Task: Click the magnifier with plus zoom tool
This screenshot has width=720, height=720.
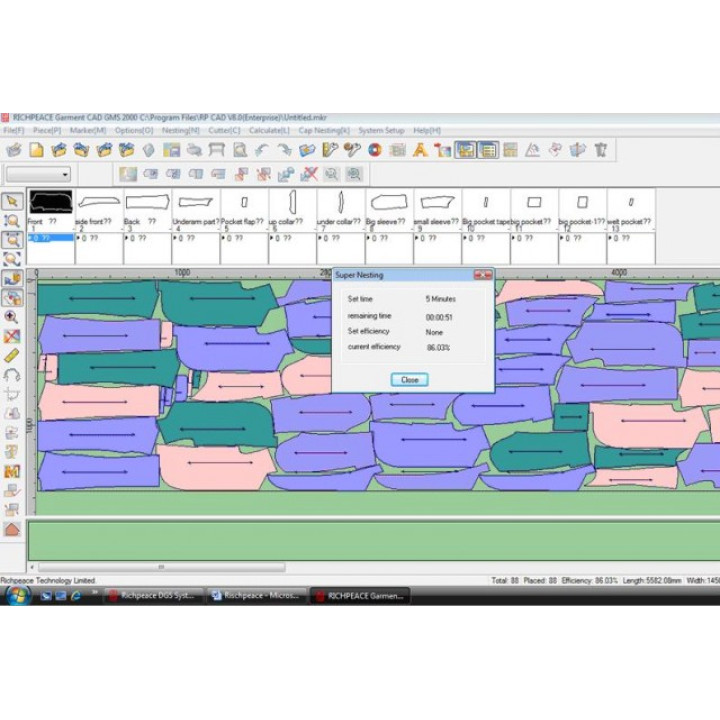Action: tap(11, 316)
